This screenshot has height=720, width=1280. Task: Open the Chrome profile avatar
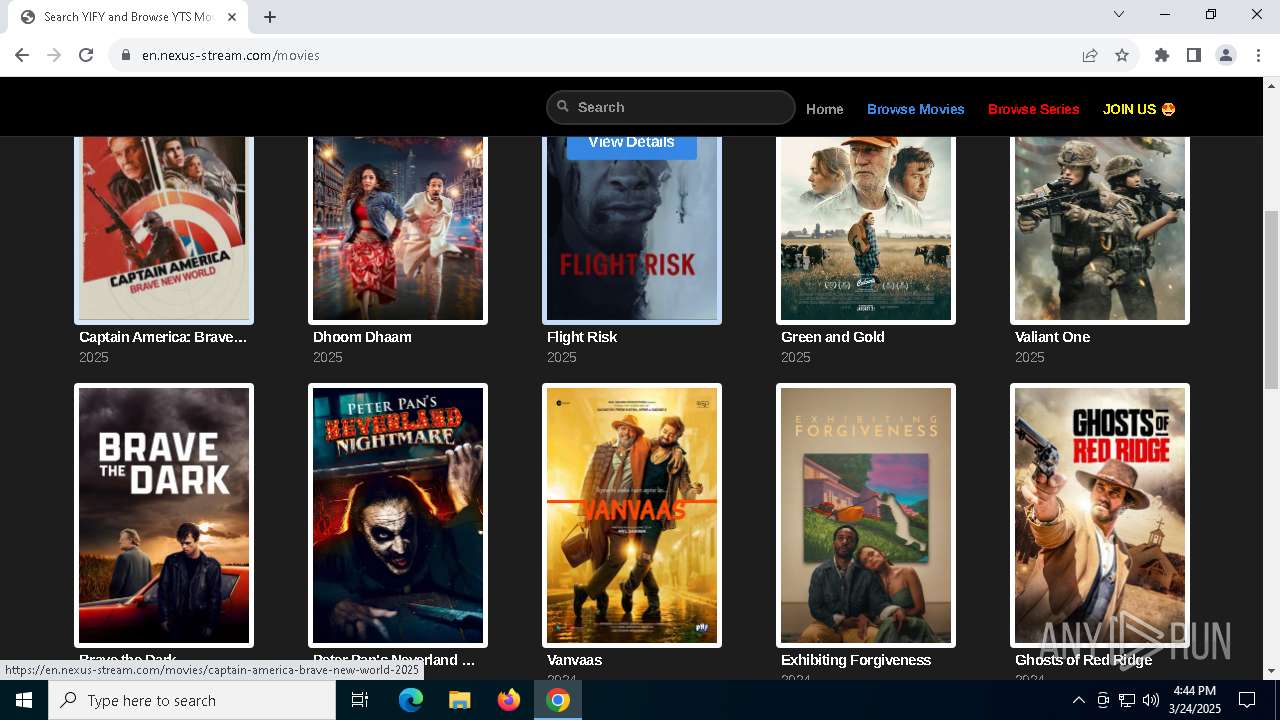(x=1226, y=55)
